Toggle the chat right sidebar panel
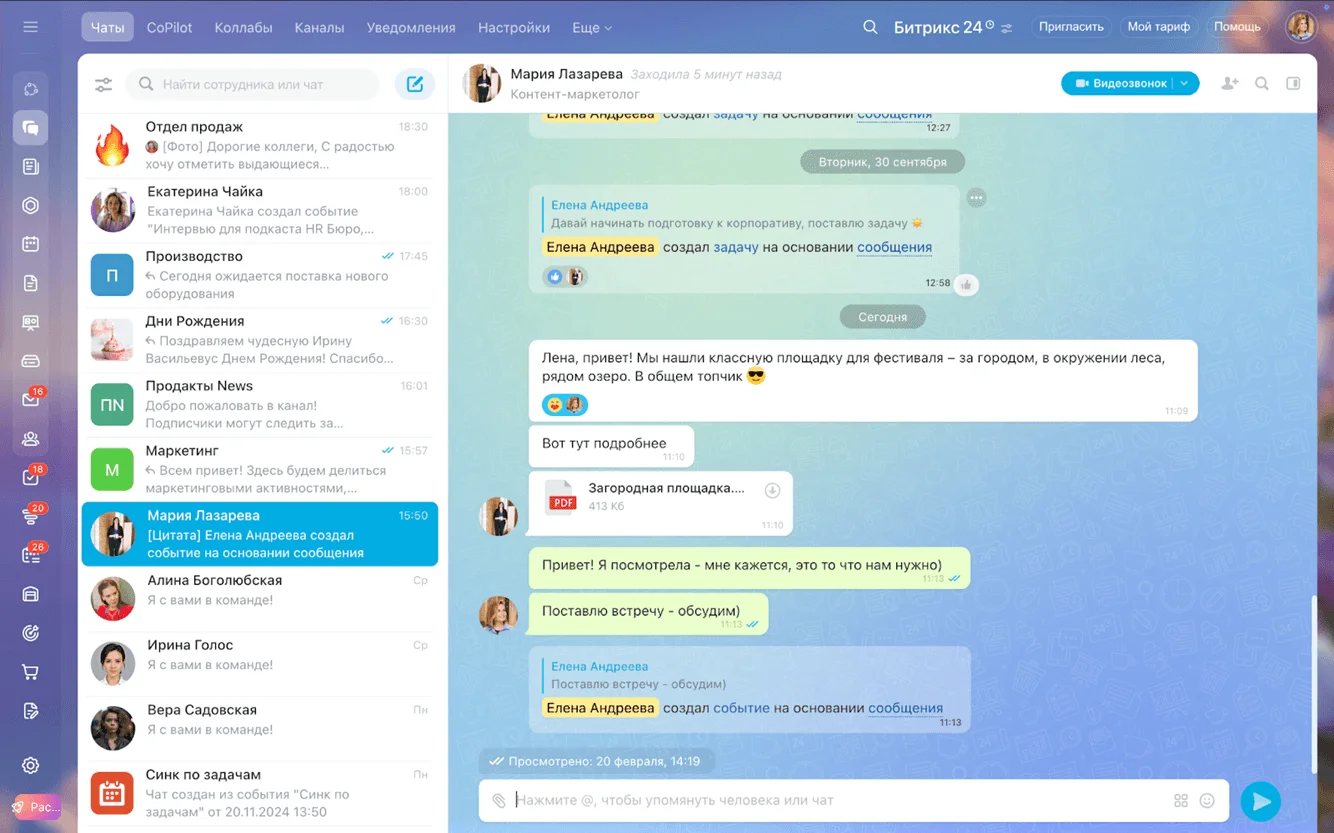This screenshot has width=1334, height=833. click(1293, 84)
